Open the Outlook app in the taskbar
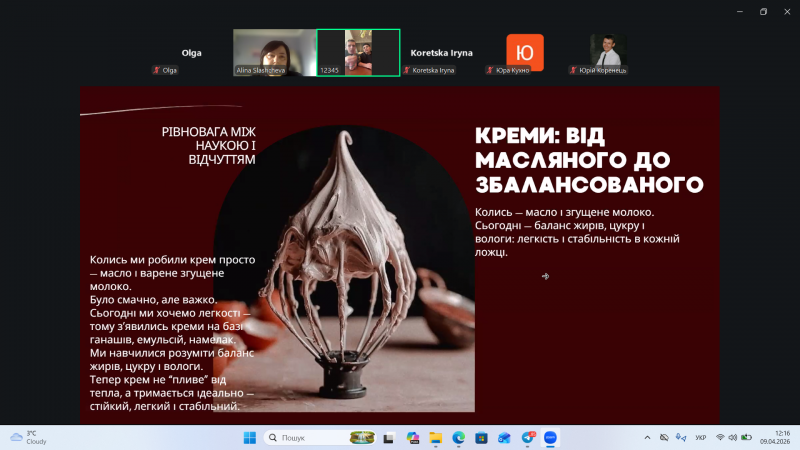The width and height of the screenshot is (800, 450). pos(505,438)
